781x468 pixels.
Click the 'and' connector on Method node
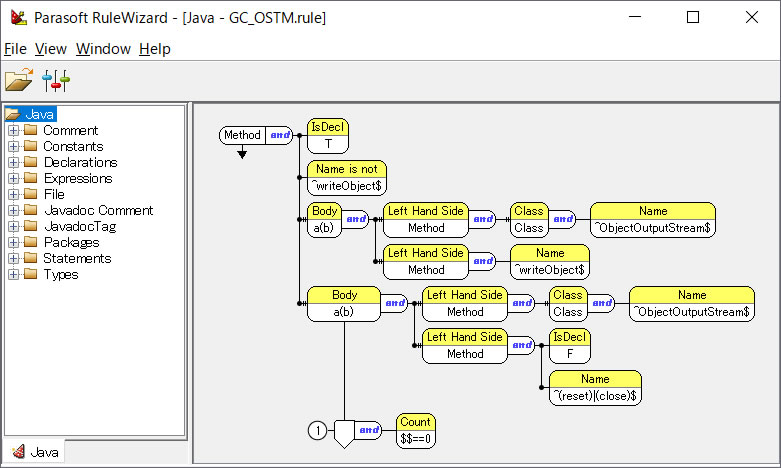coord(279,135)
